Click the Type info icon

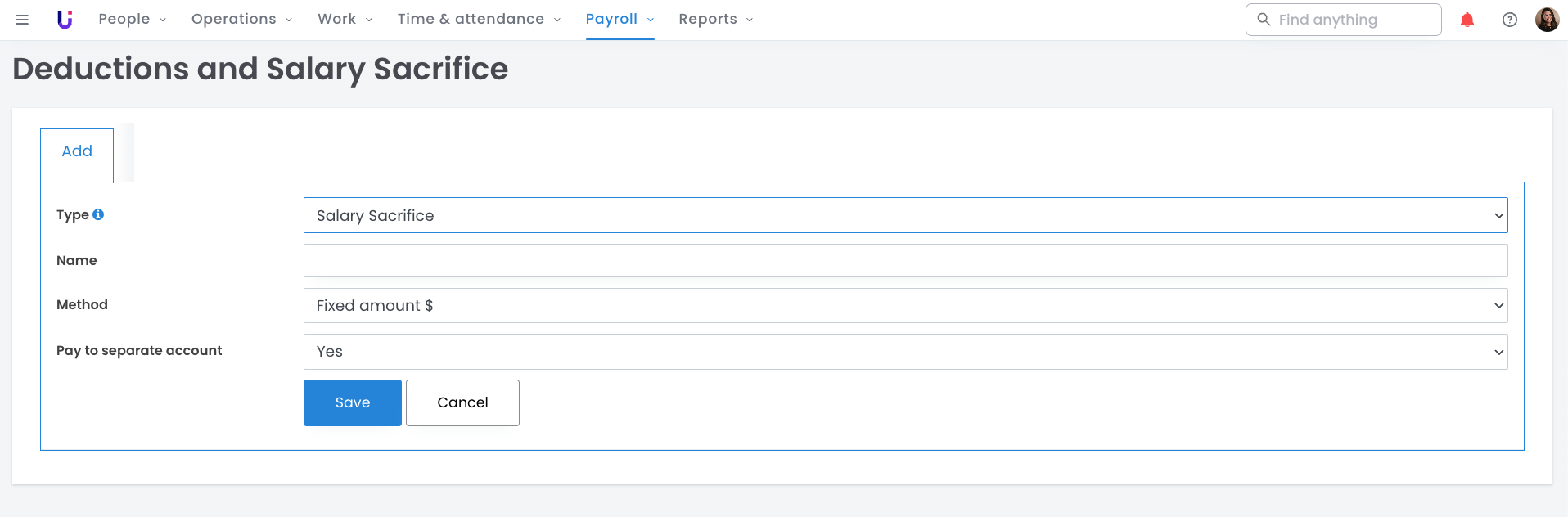coord(98,214)
